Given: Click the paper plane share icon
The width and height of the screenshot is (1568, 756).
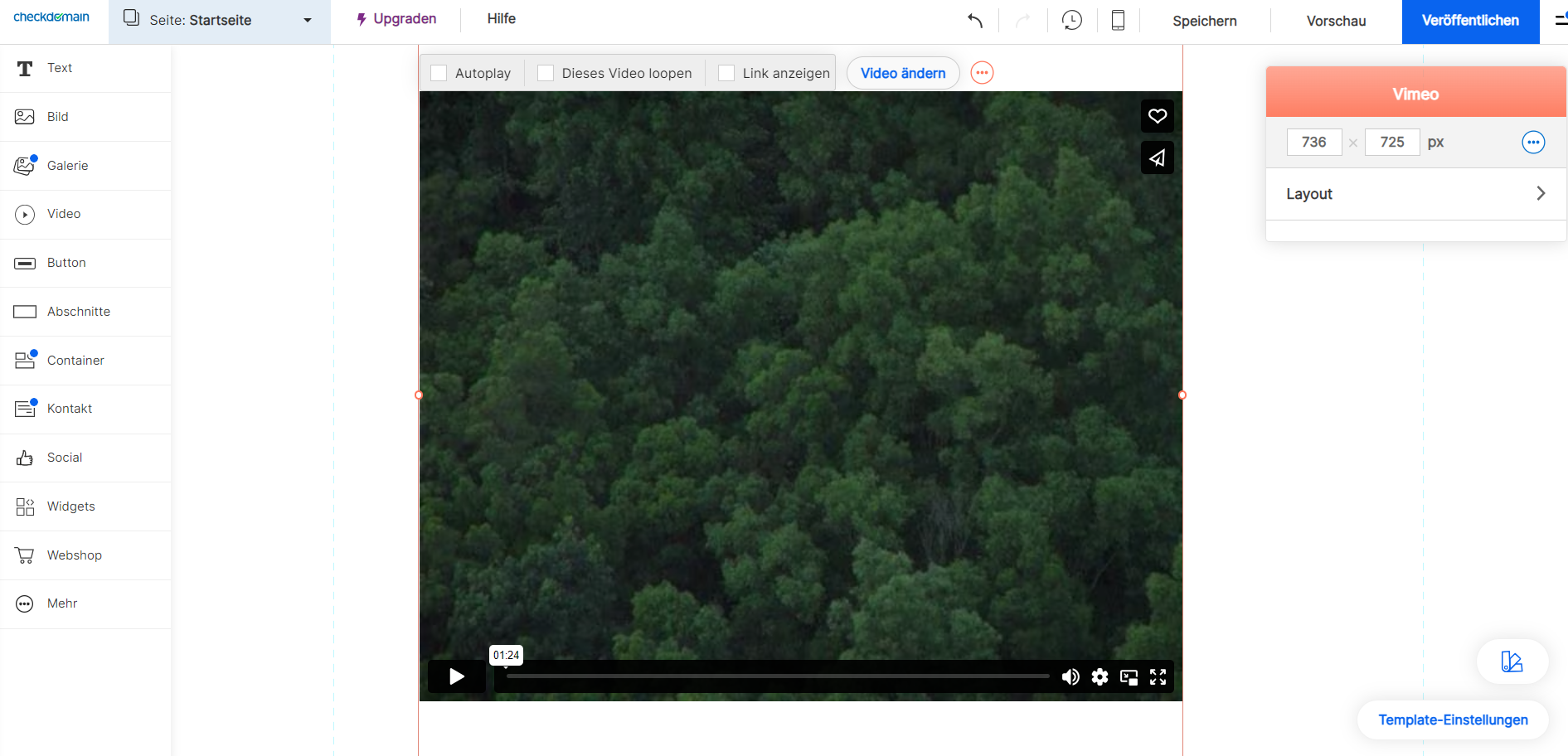Looking at the screenshot, I should coord(1158,157).
